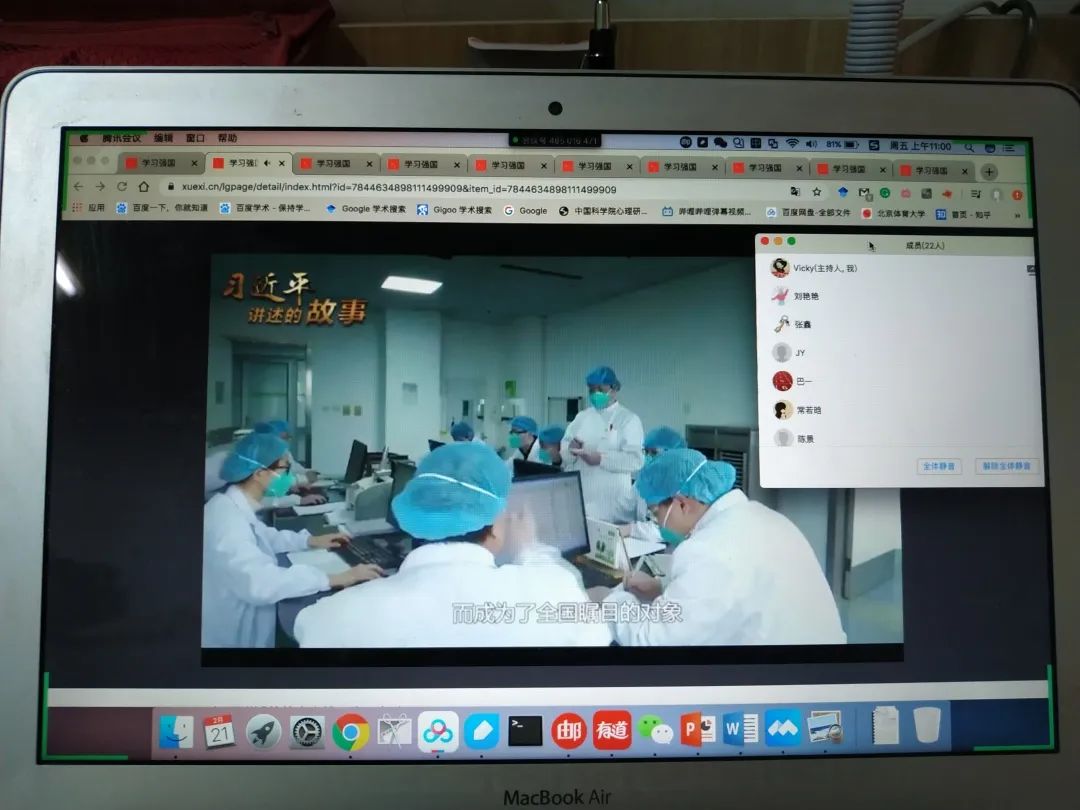Click the clock showing 周五 上午11:00
Viewport: 1080px width, 810px height.
[920, 146]
